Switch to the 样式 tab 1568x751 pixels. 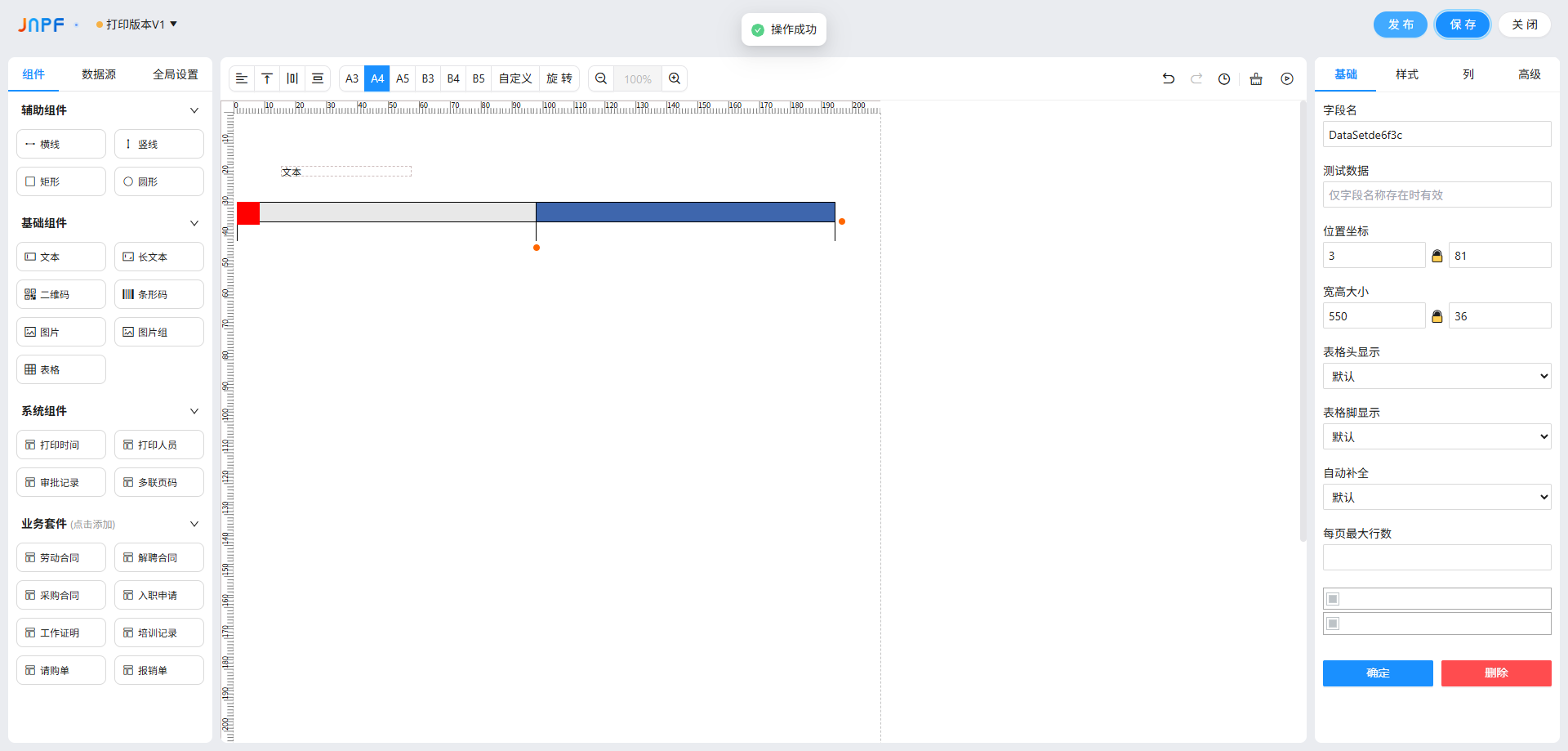[x=1407, y=74]
